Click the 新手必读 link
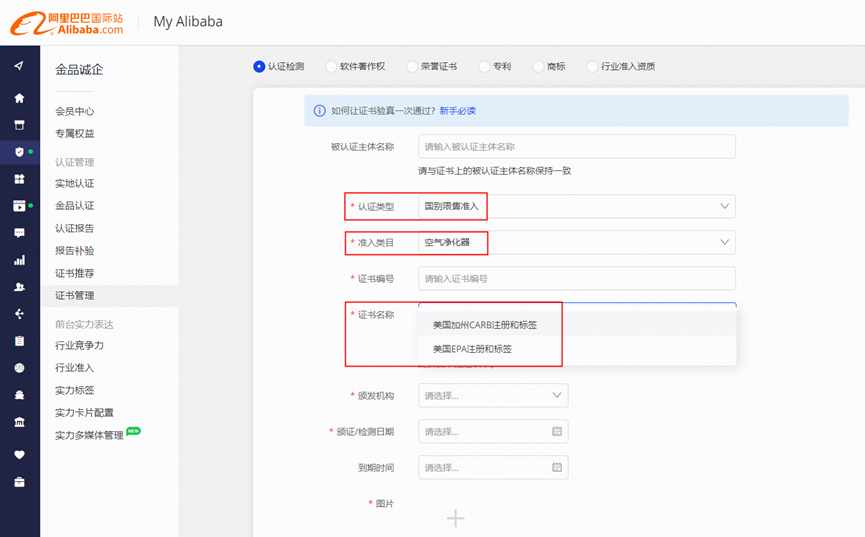The width and height of the screenshot is (865, 537). click(x=457, y=111)
